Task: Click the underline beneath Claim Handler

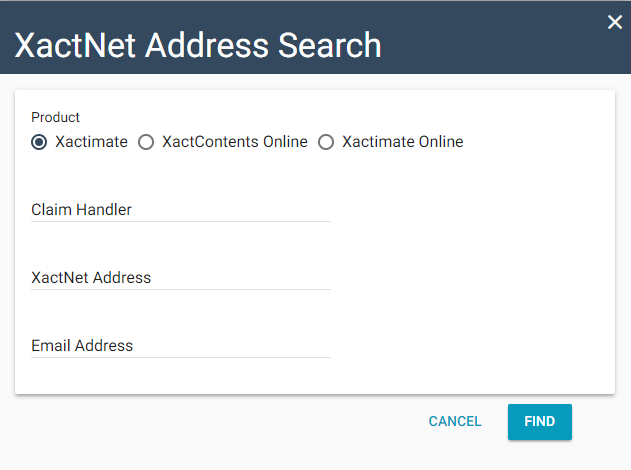Action: click(180, 221)
